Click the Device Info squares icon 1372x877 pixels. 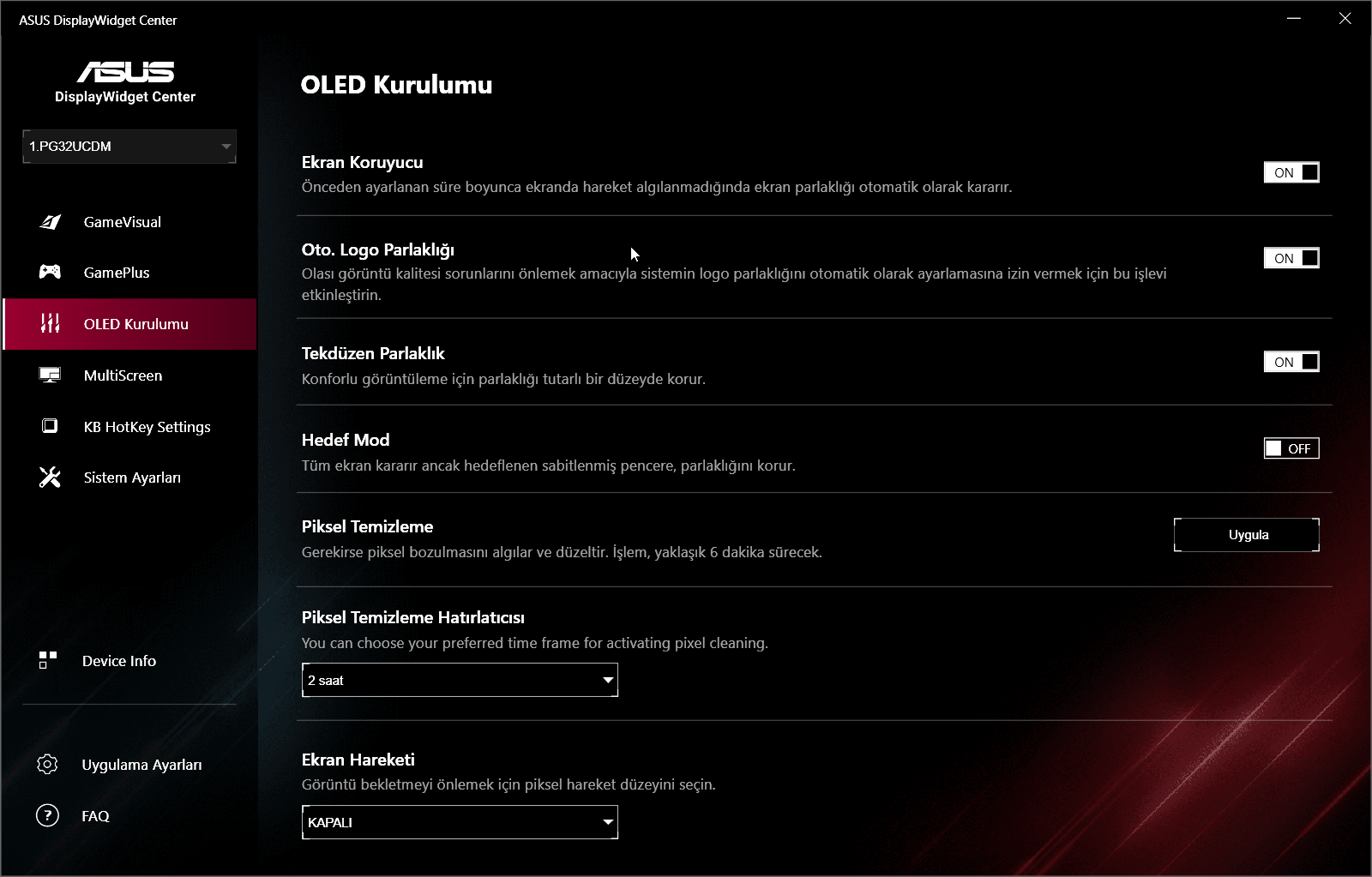pyautogui.click(x=48, y=660)
